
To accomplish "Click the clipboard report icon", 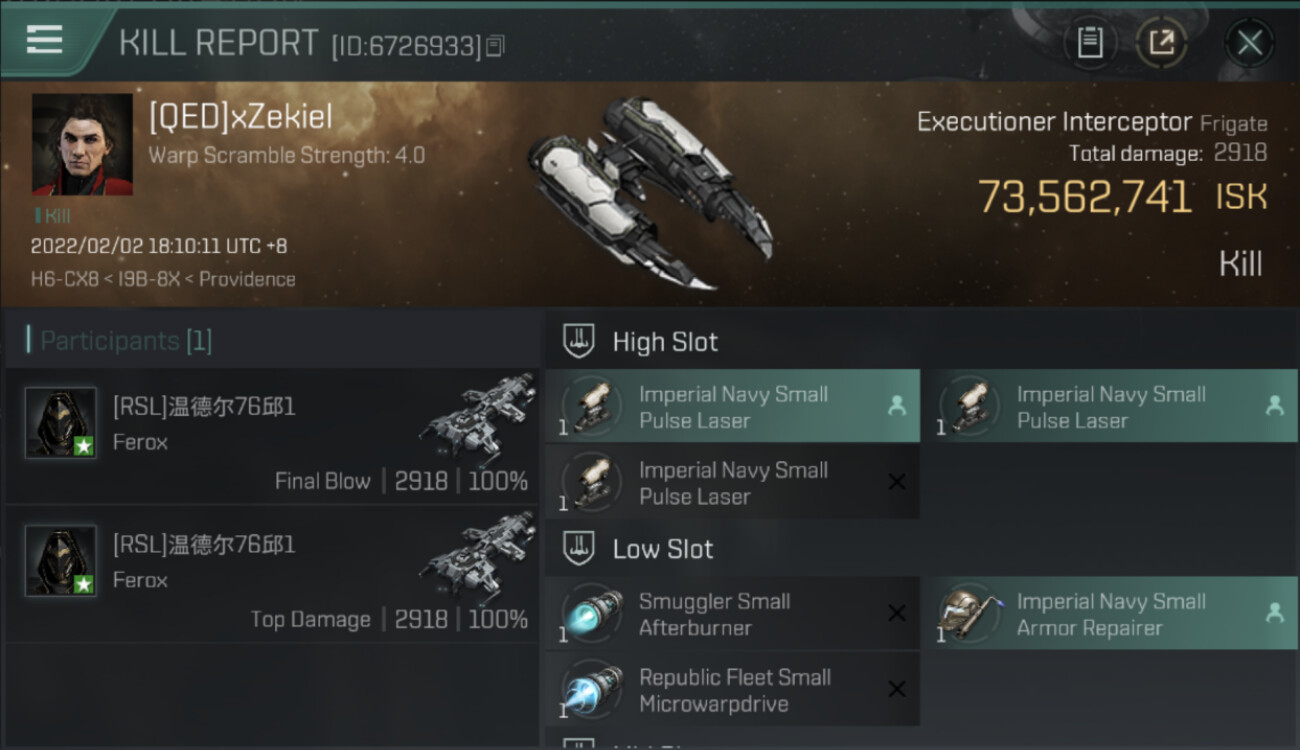I will click(1089, 43).
